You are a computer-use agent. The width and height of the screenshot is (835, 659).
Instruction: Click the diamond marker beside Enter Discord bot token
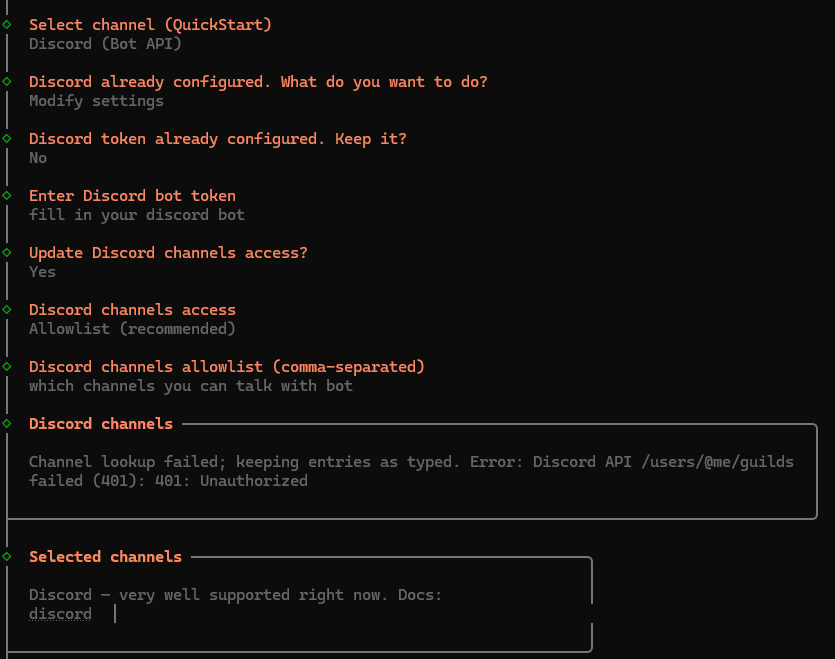pyautogui.click(x=9, y=195)
